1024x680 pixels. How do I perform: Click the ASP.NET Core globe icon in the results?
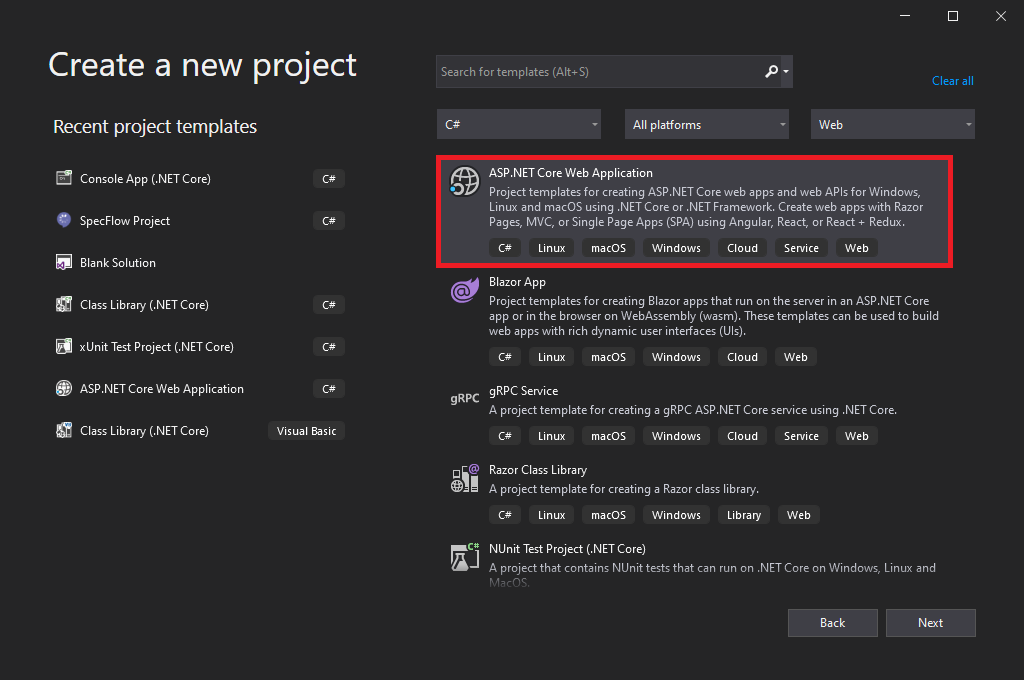[464, 182]
